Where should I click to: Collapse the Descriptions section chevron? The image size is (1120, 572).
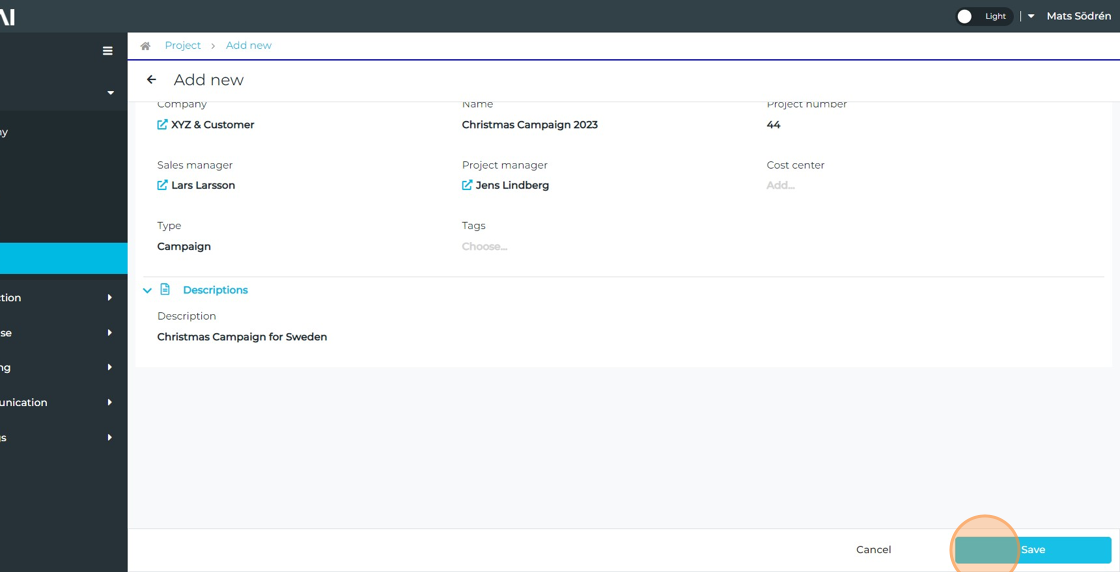point(147,291)
